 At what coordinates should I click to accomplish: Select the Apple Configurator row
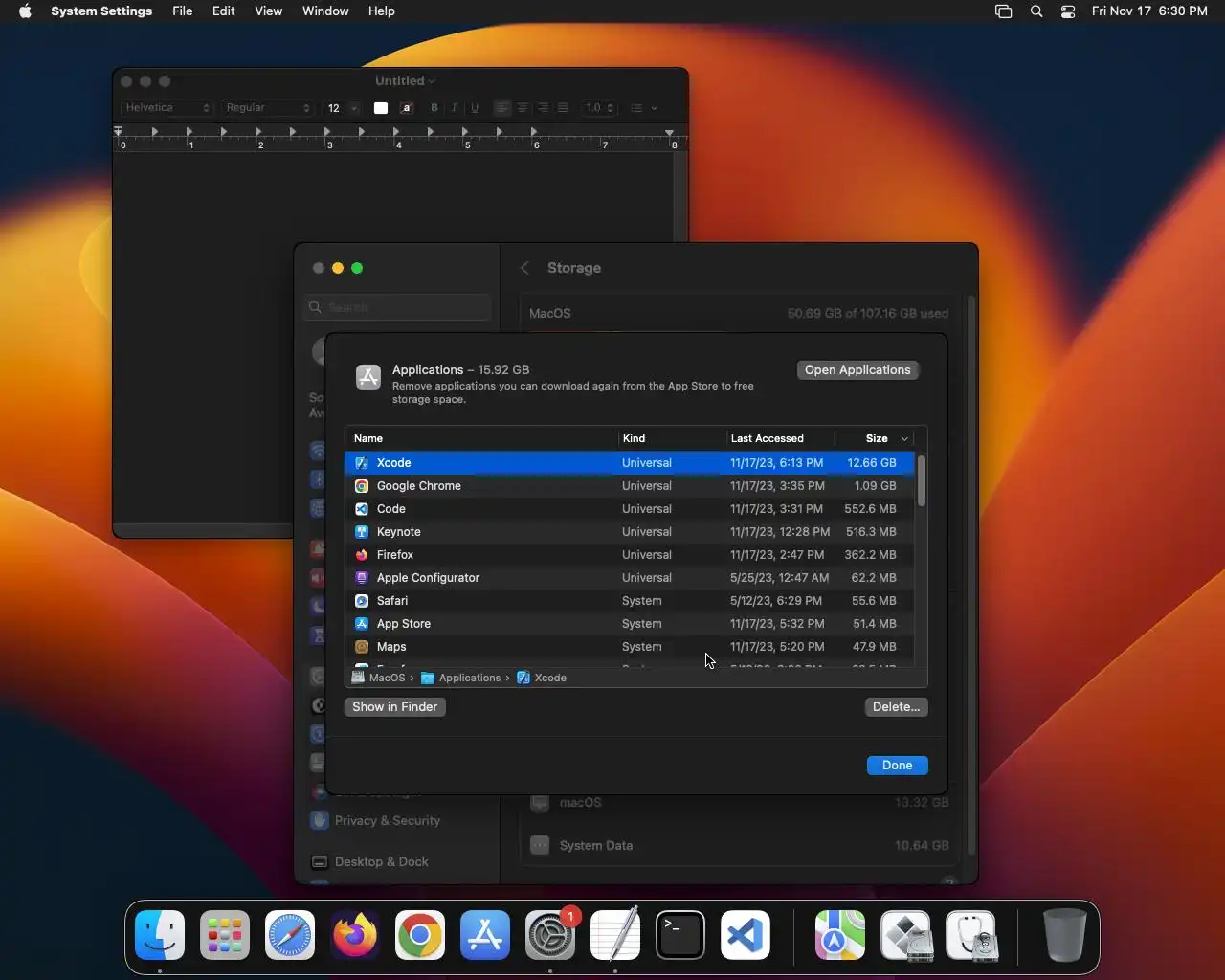point(630,578)
